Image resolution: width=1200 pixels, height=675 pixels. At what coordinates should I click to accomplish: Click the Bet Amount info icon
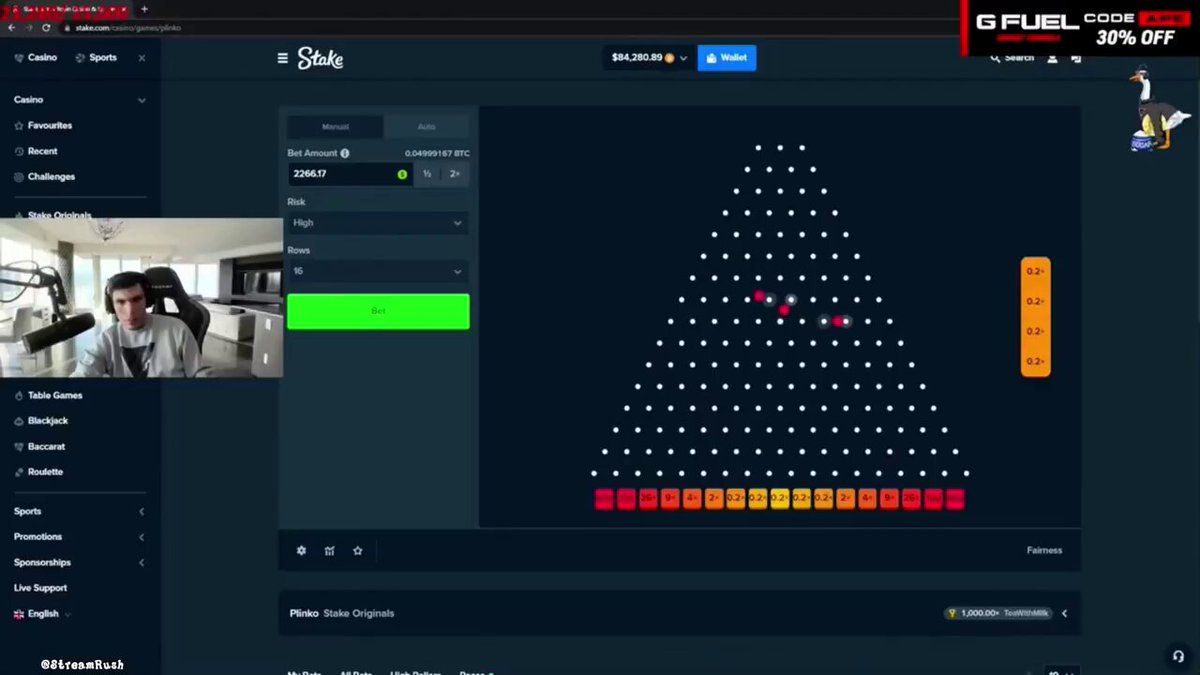coord(345,153)
